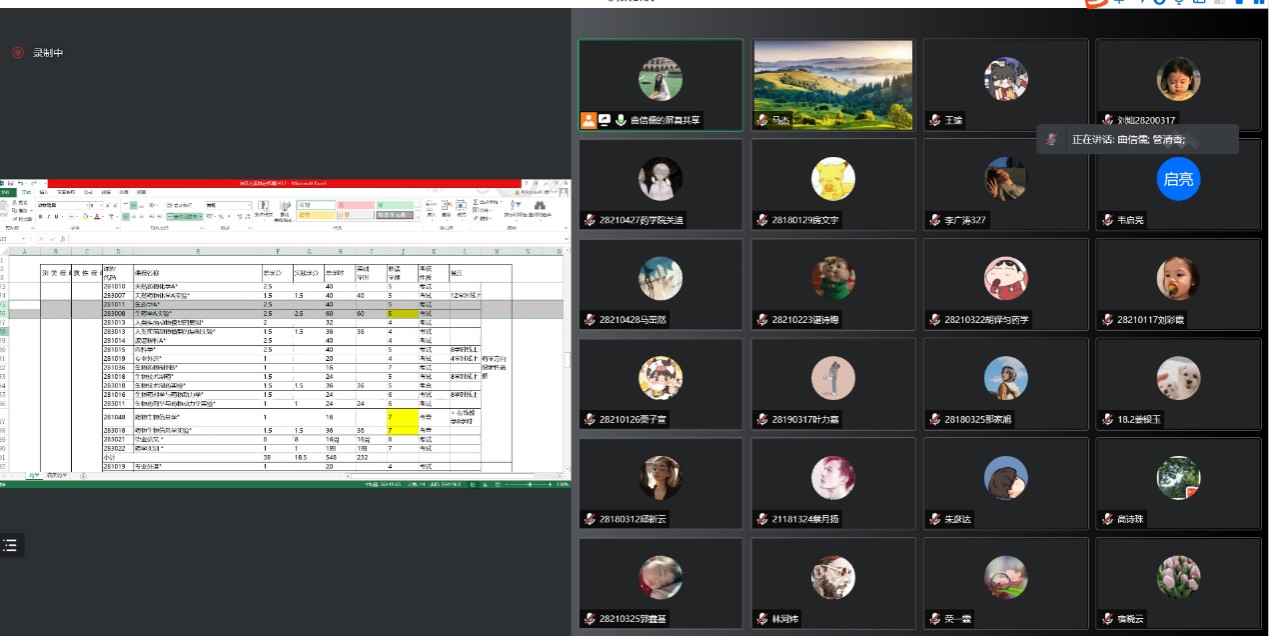The image size is (1269, 636).
Task: Click the muted mic icon on 林润伟's tile
Action: click(762, 619)
